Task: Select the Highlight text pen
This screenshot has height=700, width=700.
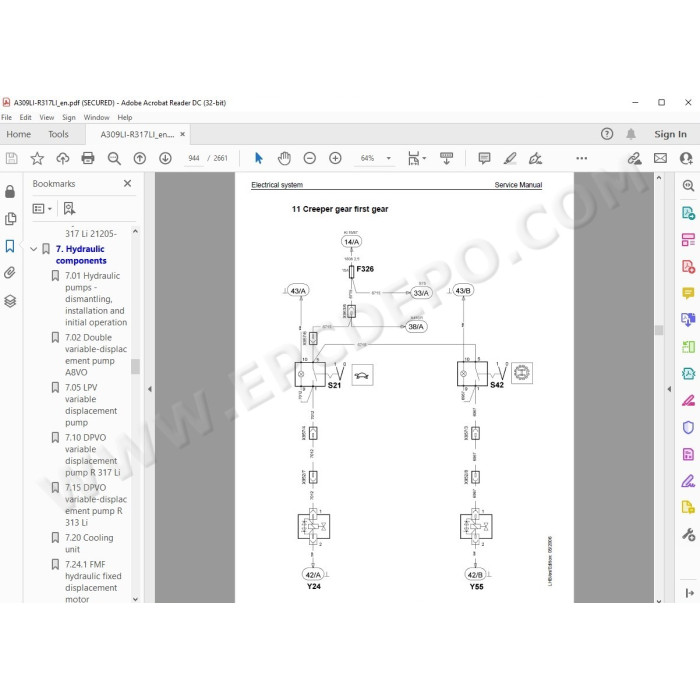Action: point(510,158)
